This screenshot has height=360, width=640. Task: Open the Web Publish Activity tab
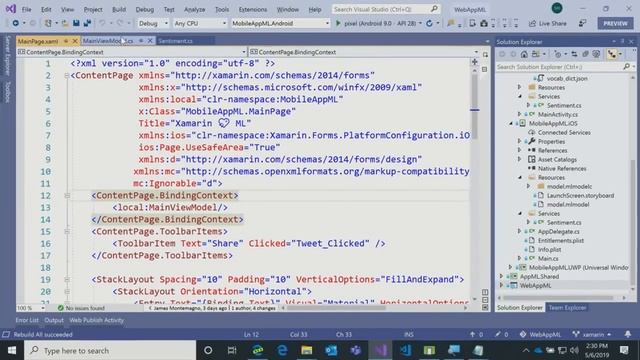[x=97, y=320]
